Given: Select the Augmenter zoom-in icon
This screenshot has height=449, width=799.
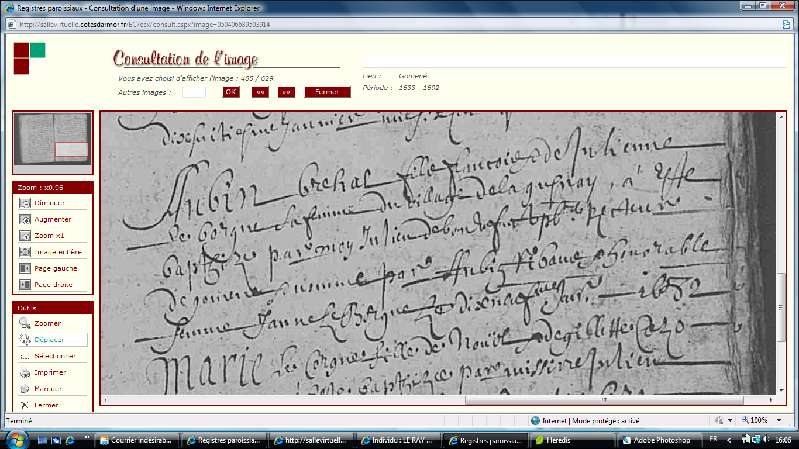Looking at the screenshot, I should [24, 220].
